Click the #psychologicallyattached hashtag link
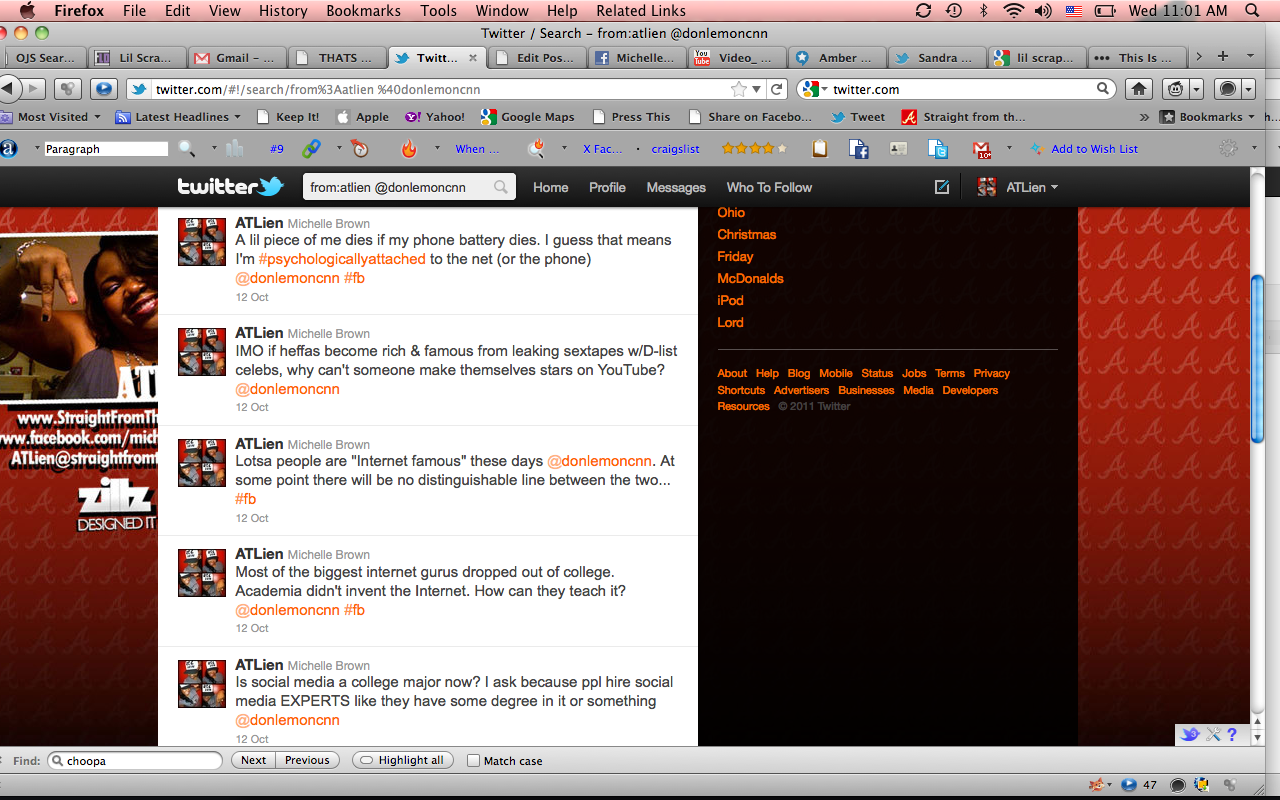The height and width of the screenshot is (800, 1280). point(342,259)
